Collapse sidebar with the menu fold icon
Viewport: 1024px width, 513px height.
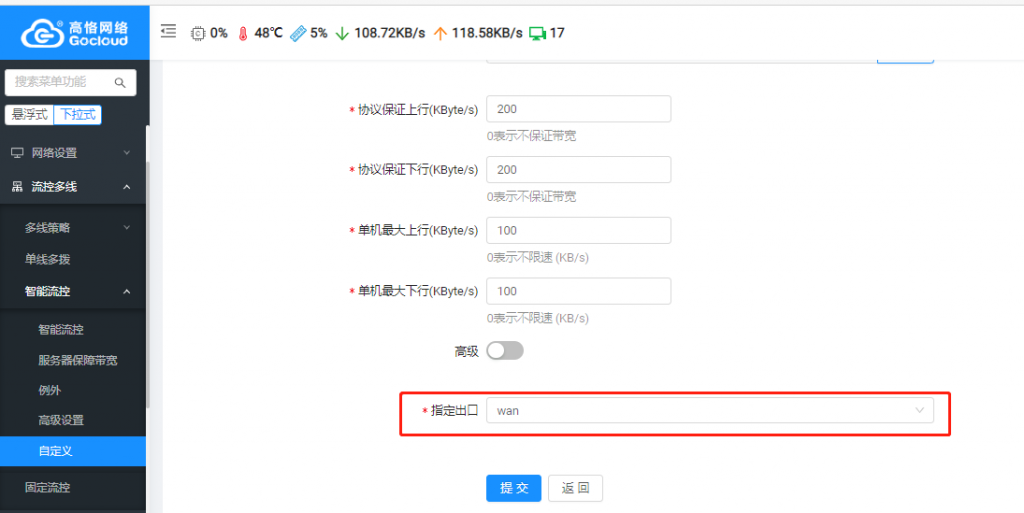pyautogui.click(x=168, y=32)
